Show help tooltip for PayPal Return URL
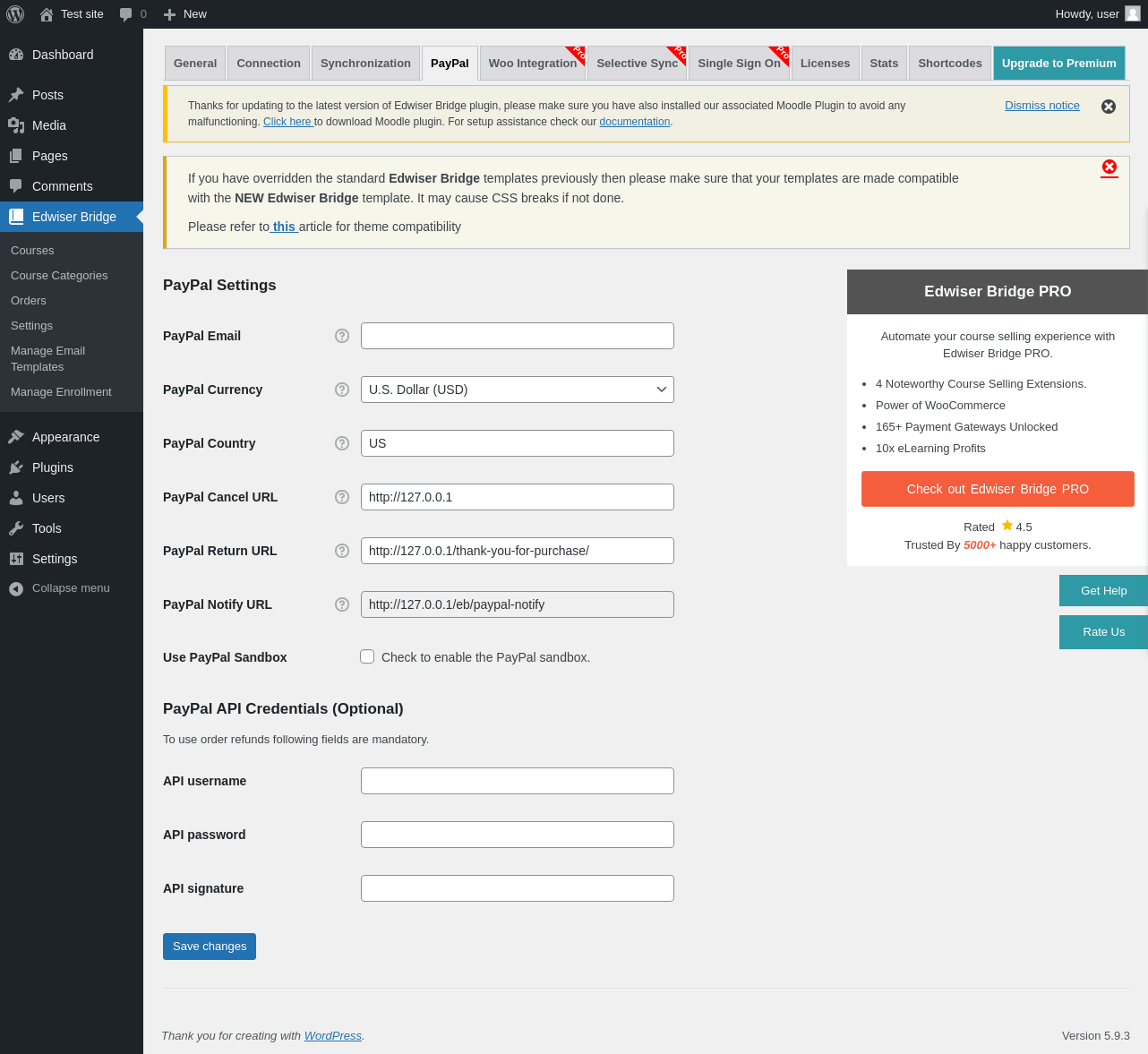The width and height of the screenshot is (1148, 1054). click(x=342, y=551)
